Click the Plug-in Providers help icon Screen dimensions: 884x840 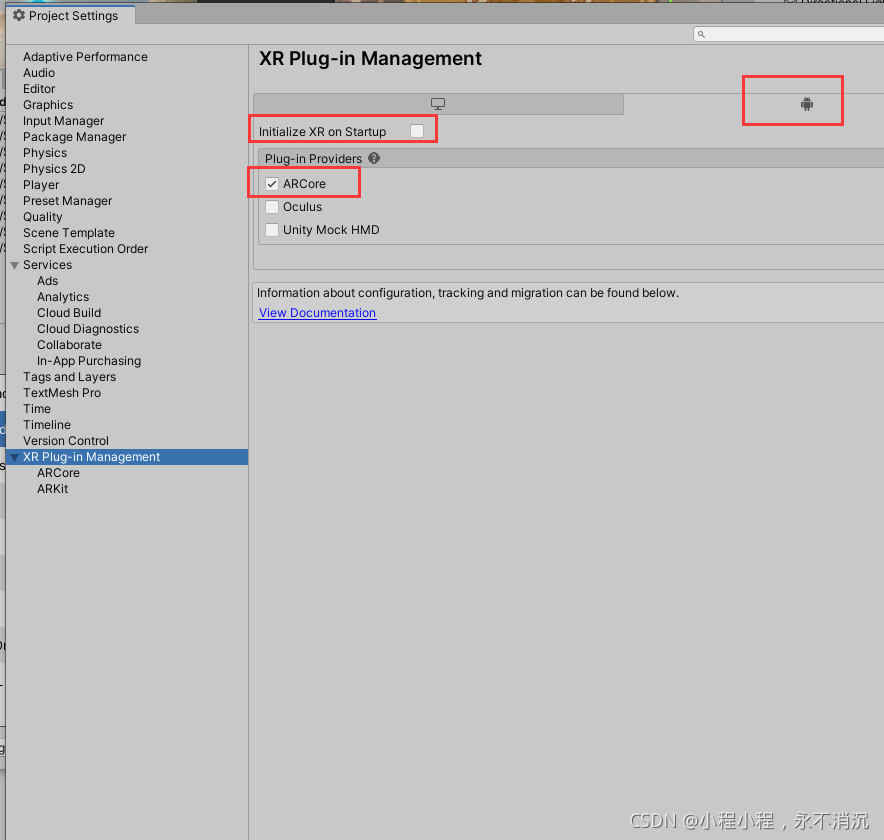tap(374, 158)
